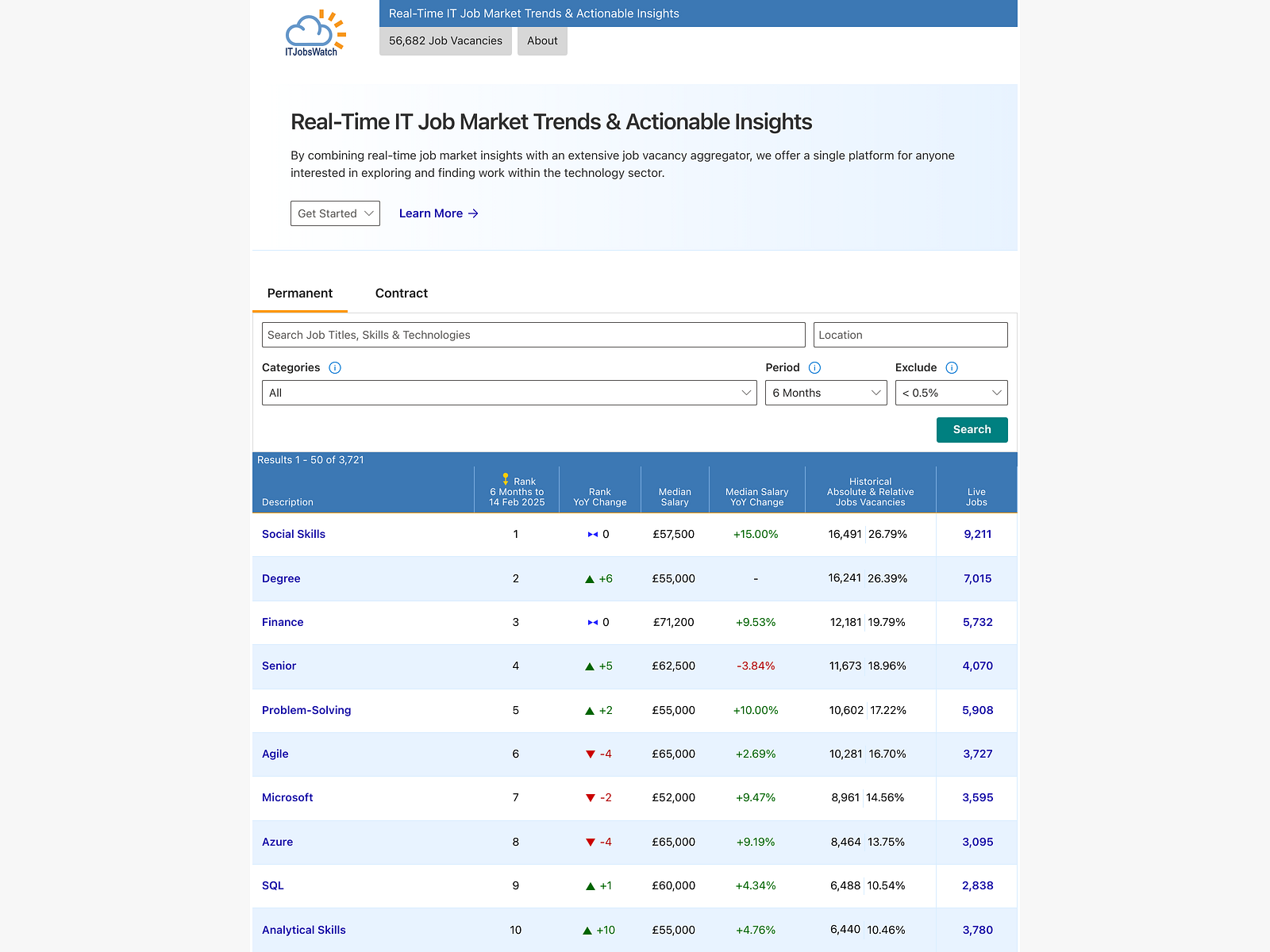Click the info icon next to Exclude

click(952, 367)
